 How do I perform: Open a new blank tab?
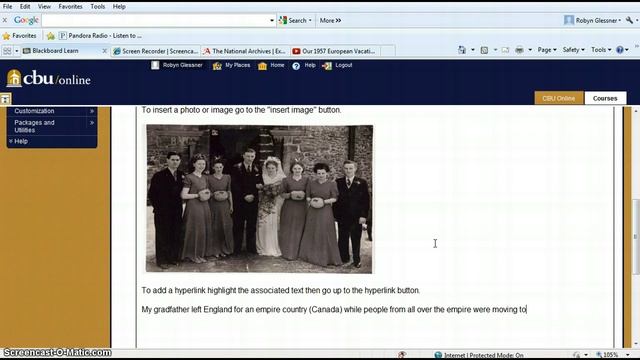point(388,51)
